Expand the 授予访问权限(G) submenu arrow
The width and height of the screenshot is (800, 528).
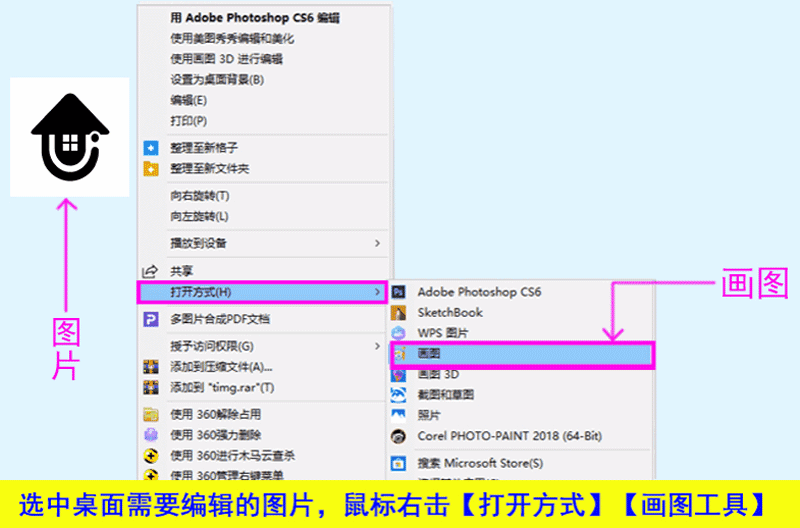click(377, 346)
